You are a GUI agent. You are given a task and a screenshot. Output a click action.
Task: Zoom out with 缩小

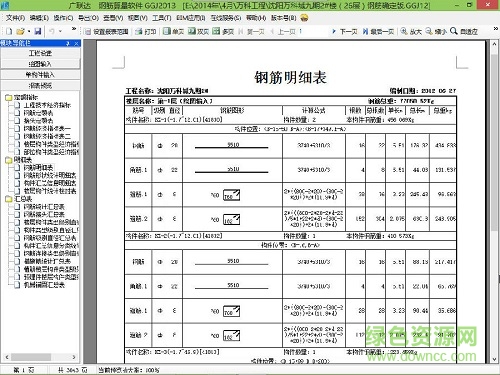[436, 32]
